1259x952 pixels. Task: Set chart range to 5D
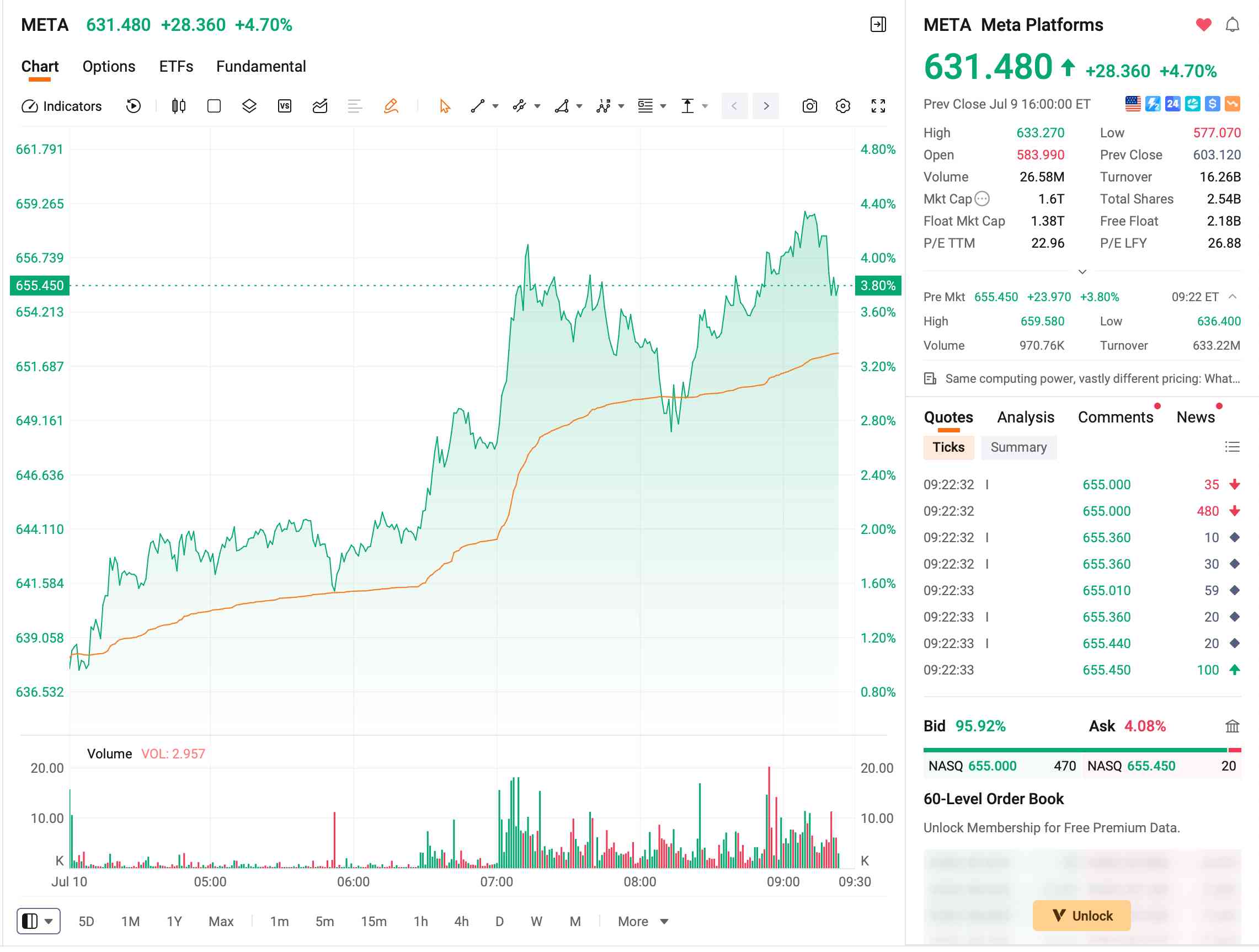tap(86, 921)
